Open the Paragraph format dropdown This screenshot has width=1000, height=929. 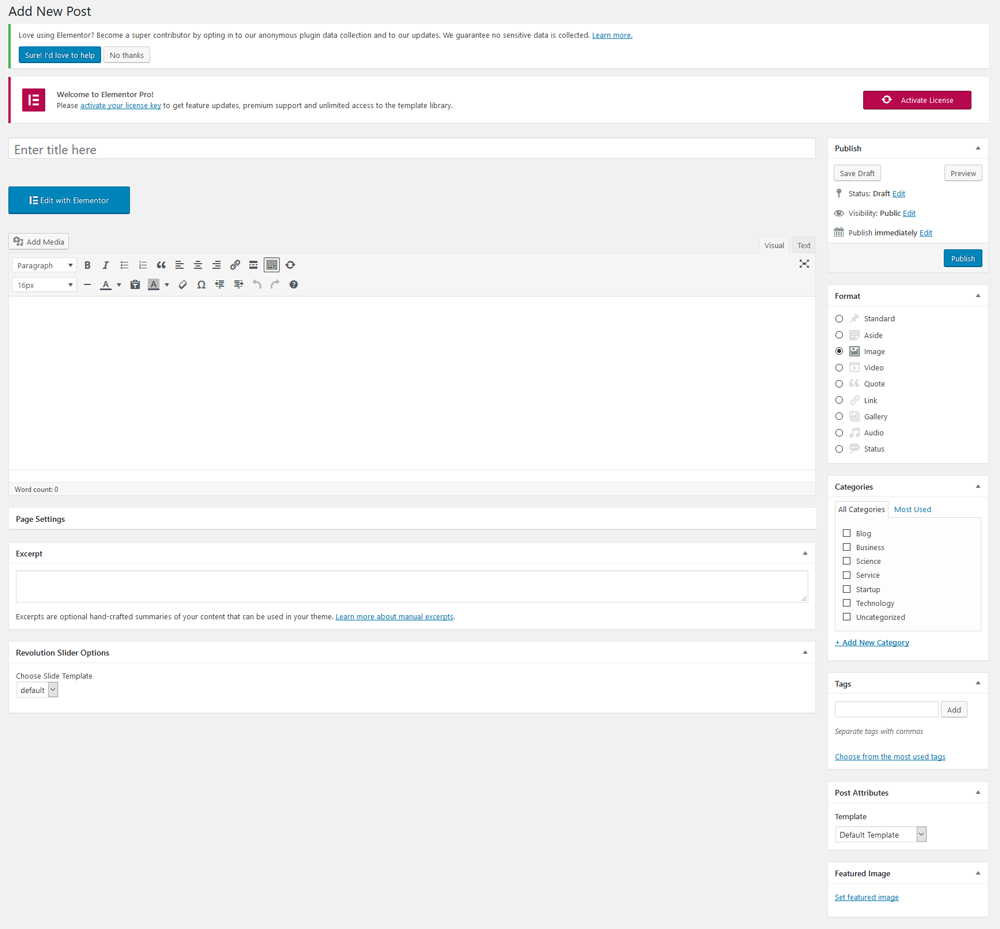click(x=45, y=265)
